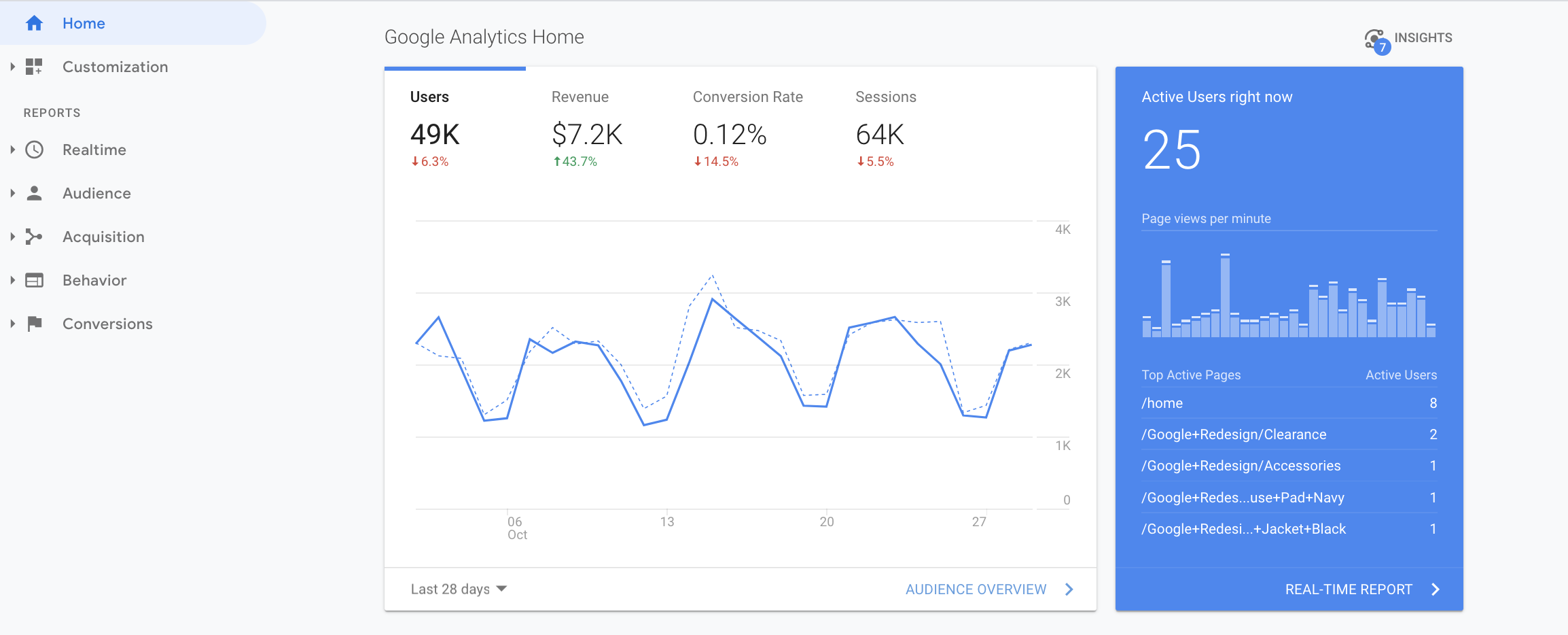
Task: Click the tallest bar in page views chart
Action: click(x=1225, y=296)
